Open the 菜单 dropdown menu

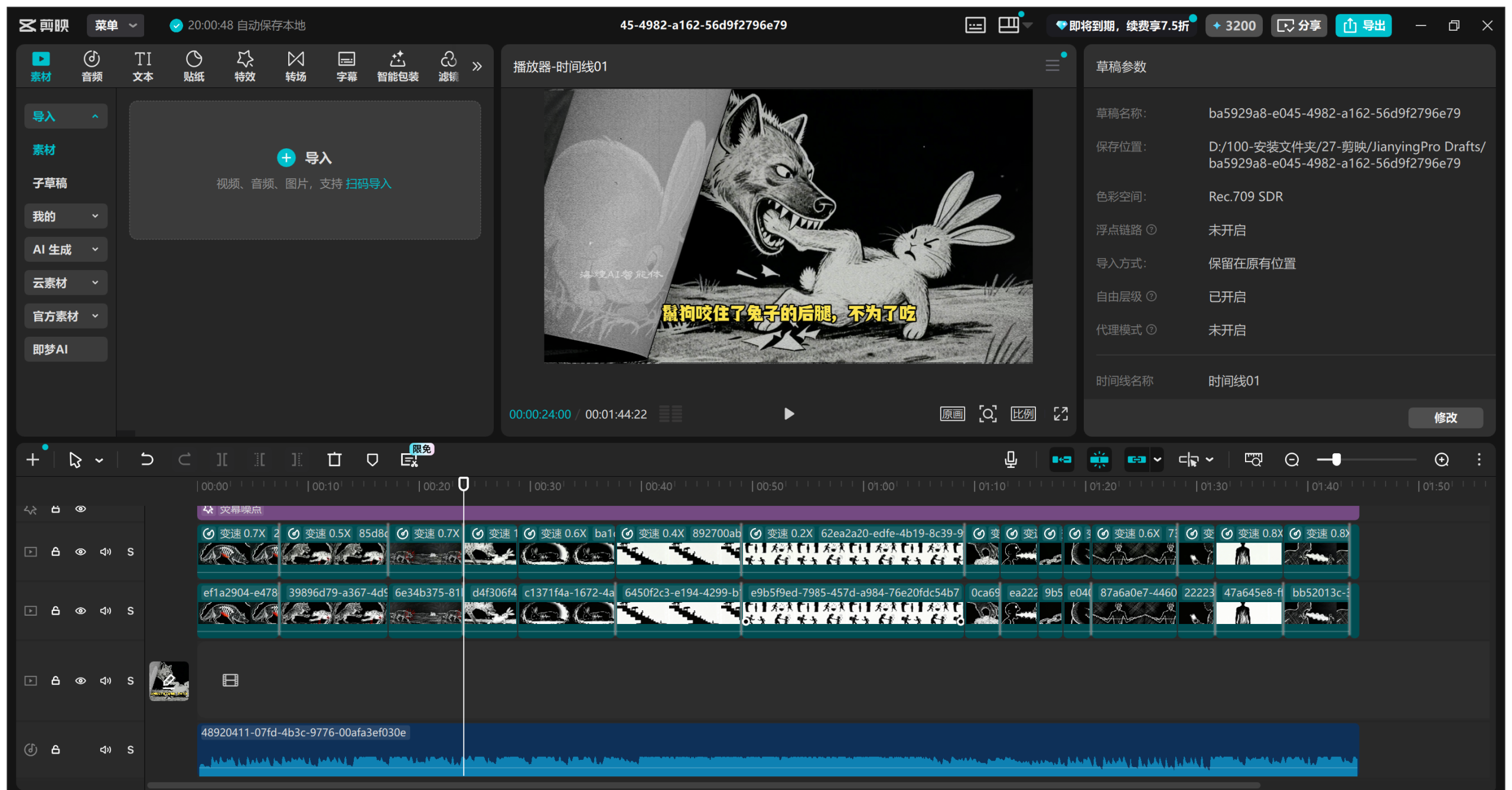(115, 25)
